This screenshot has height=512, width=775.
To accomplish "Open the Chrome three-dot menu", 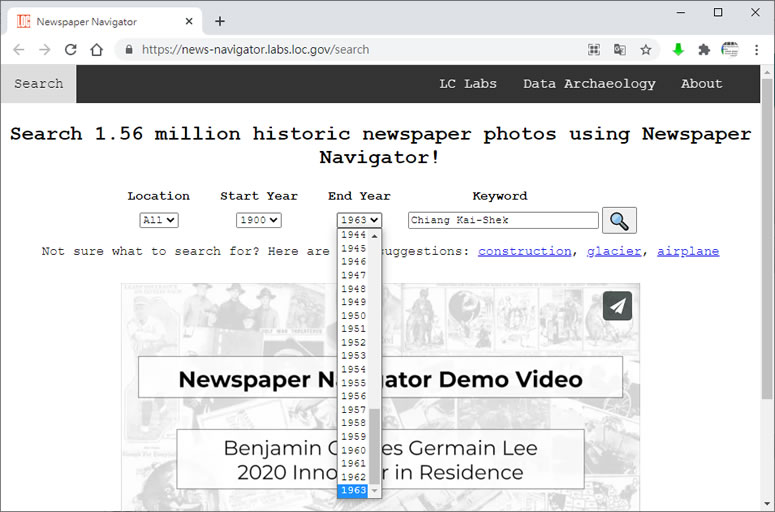I will (x=756, y=49).
